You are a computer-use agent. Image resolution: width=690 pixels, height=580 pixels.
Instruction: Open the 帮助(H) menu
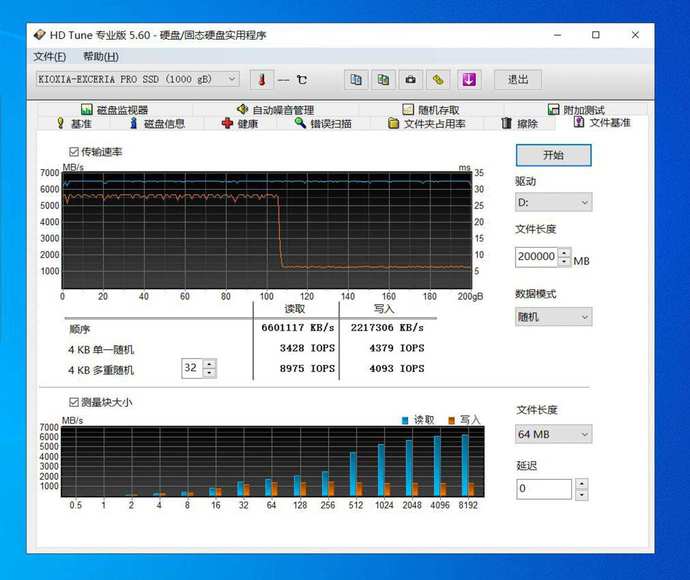(100, 57)
